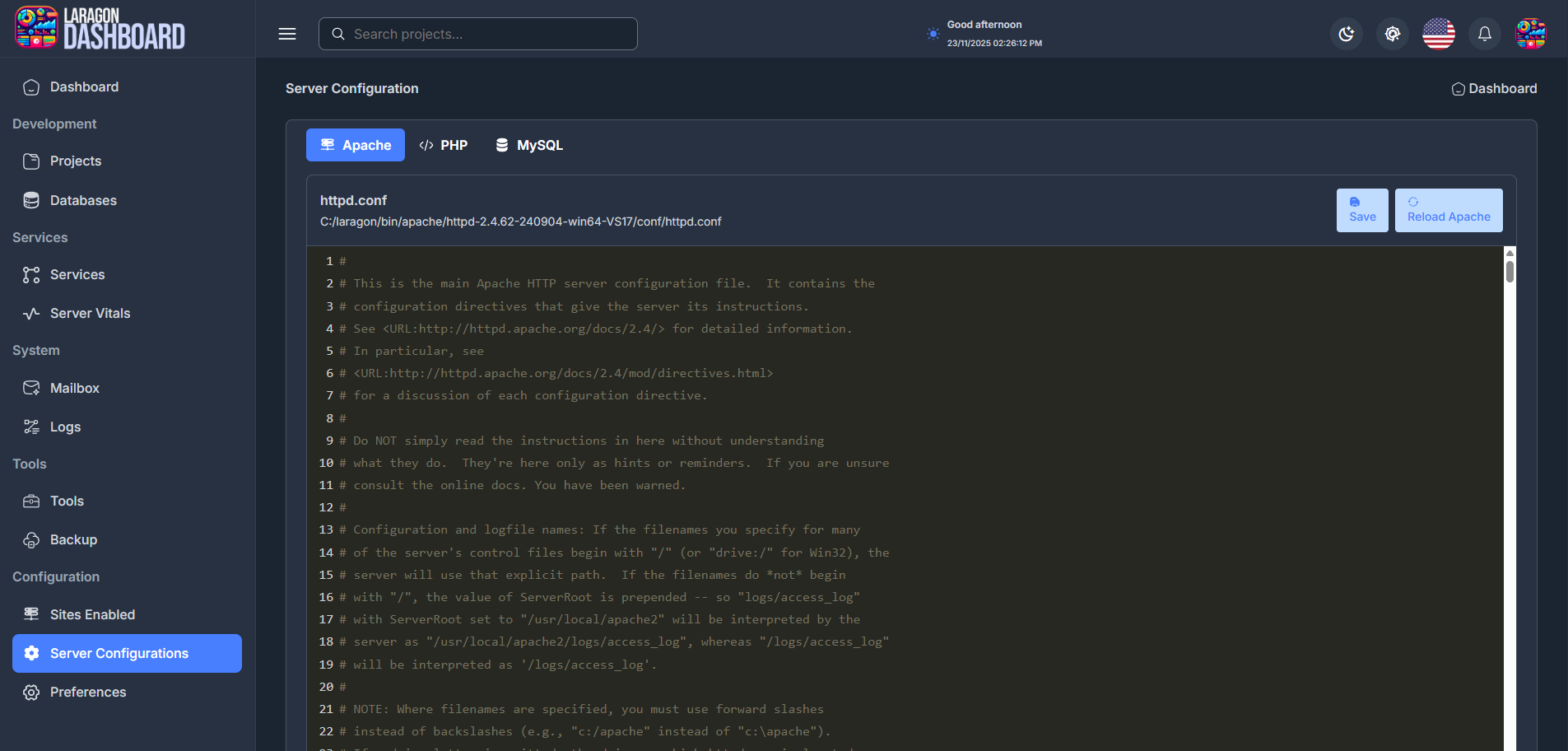The height and width of the screenshot is (751, 1568).
Task: Toggle dark mode with the moon icon
Action: (1347, 34)
